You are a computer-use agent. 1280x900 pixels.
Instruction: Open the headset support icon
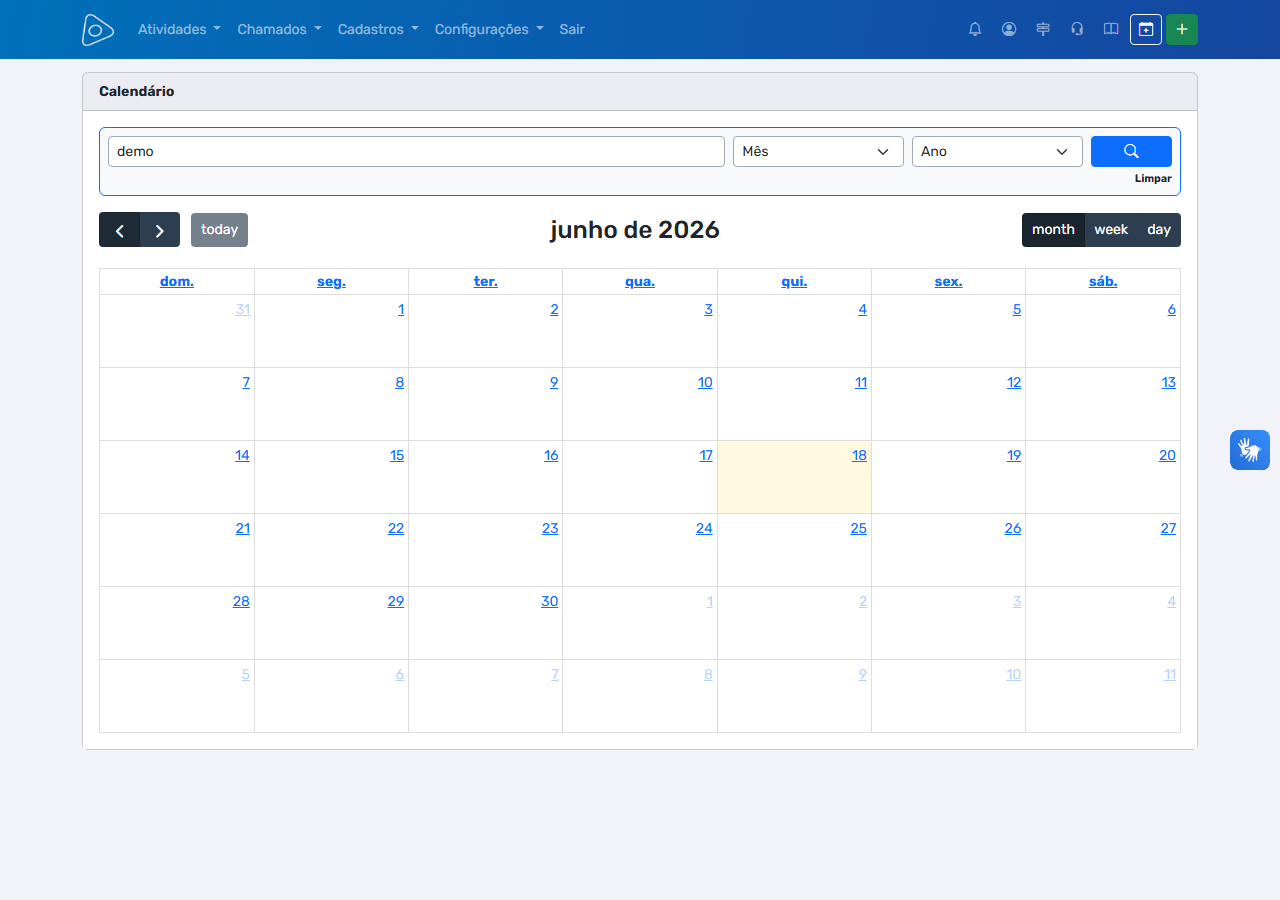(1077, 29)
